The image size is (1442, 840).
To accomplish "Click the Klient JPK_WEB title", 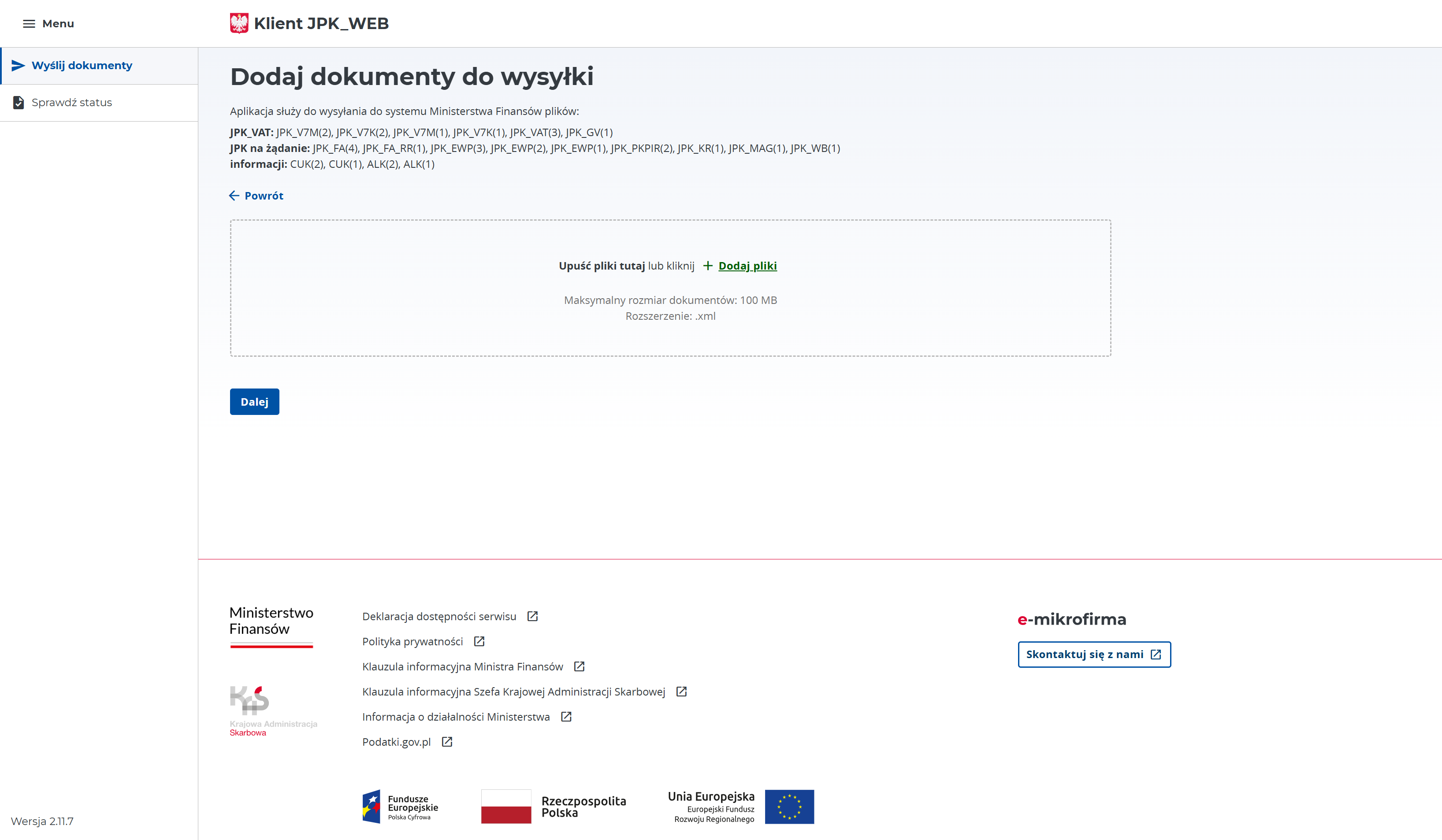I will [x=321, y=23].
